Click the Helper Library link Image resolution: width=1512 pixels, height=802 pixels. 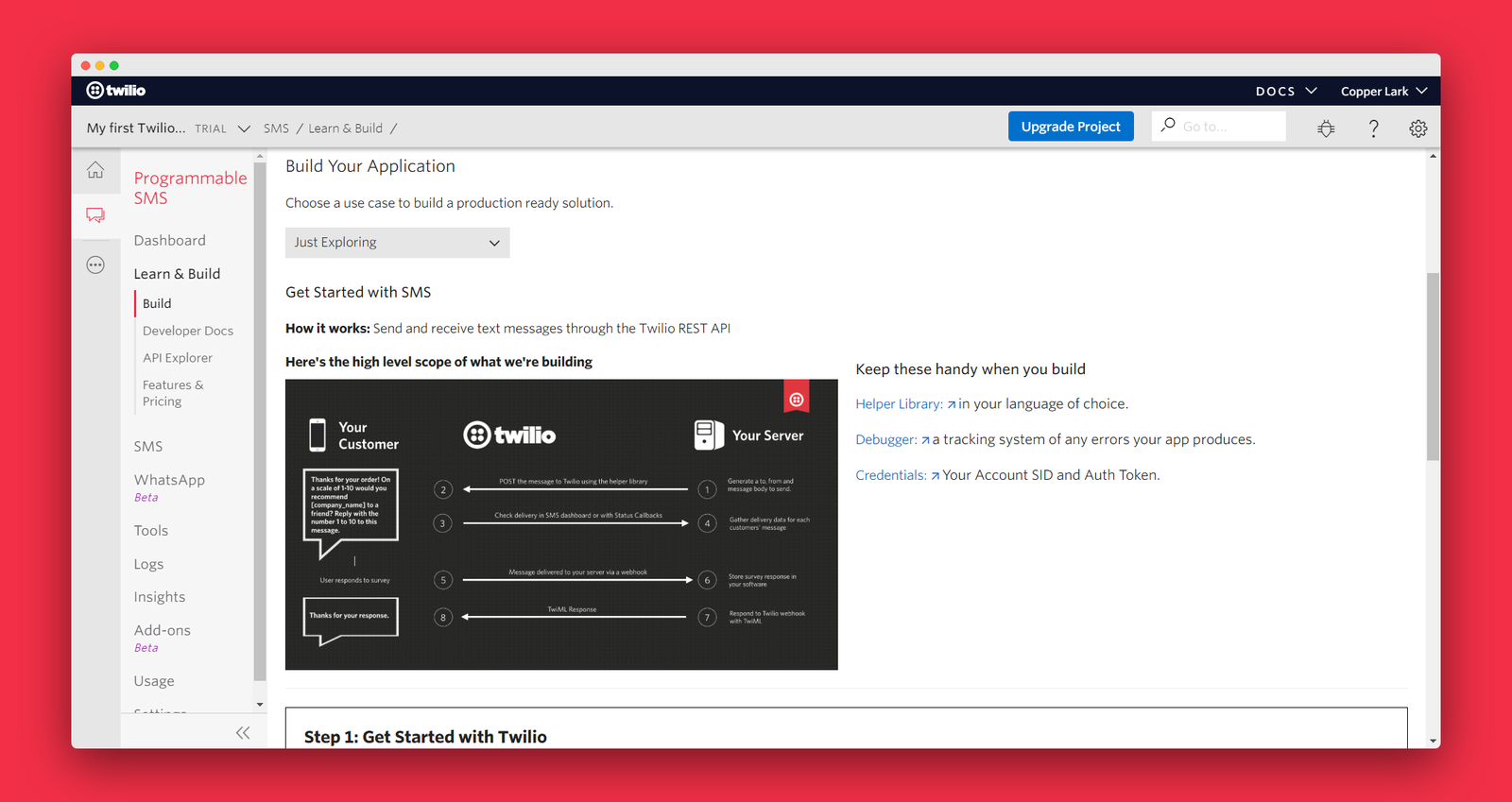click(x=899, y=404)
